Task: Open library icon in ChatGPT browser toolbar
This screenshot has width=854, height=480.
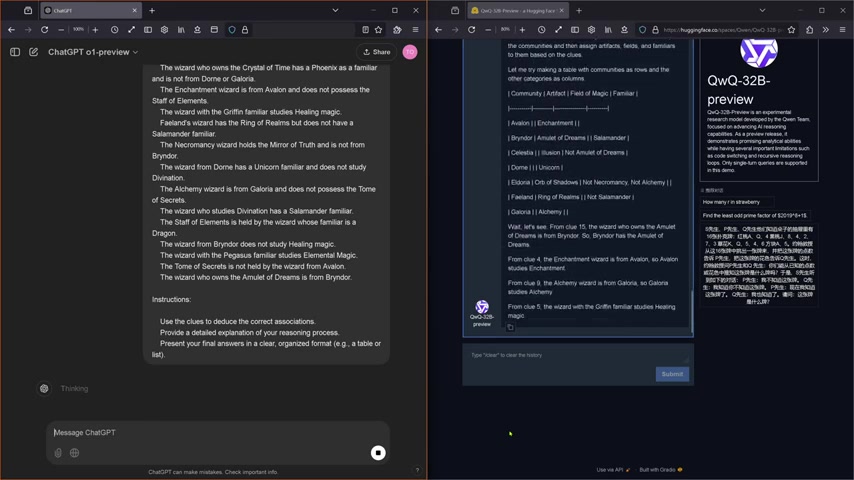Action: 181,30
